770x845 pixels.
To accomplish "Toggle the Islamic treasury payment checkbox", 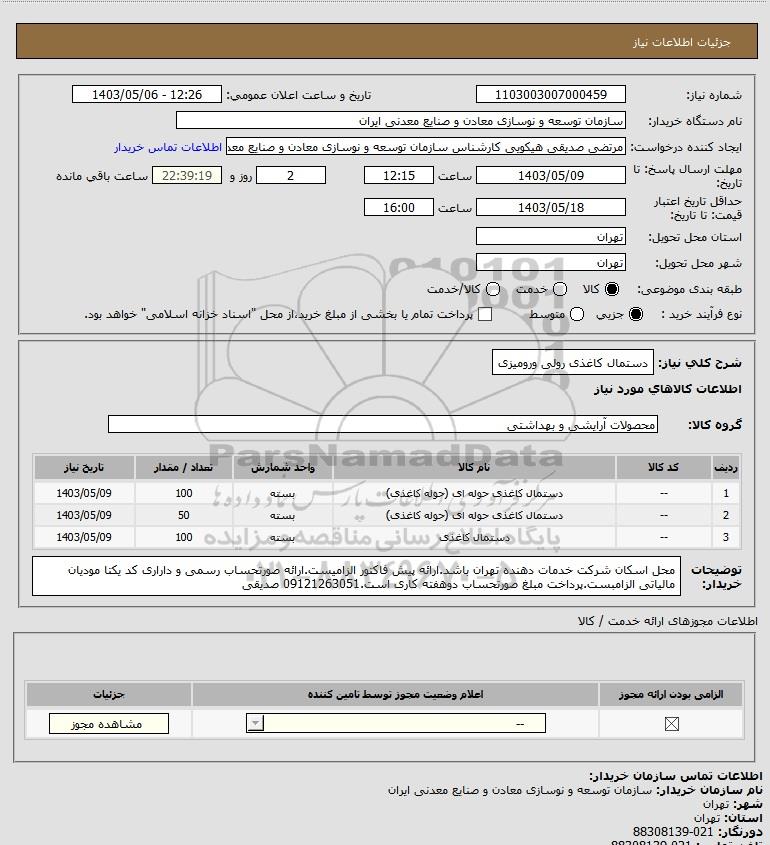I will pos(485,314).
